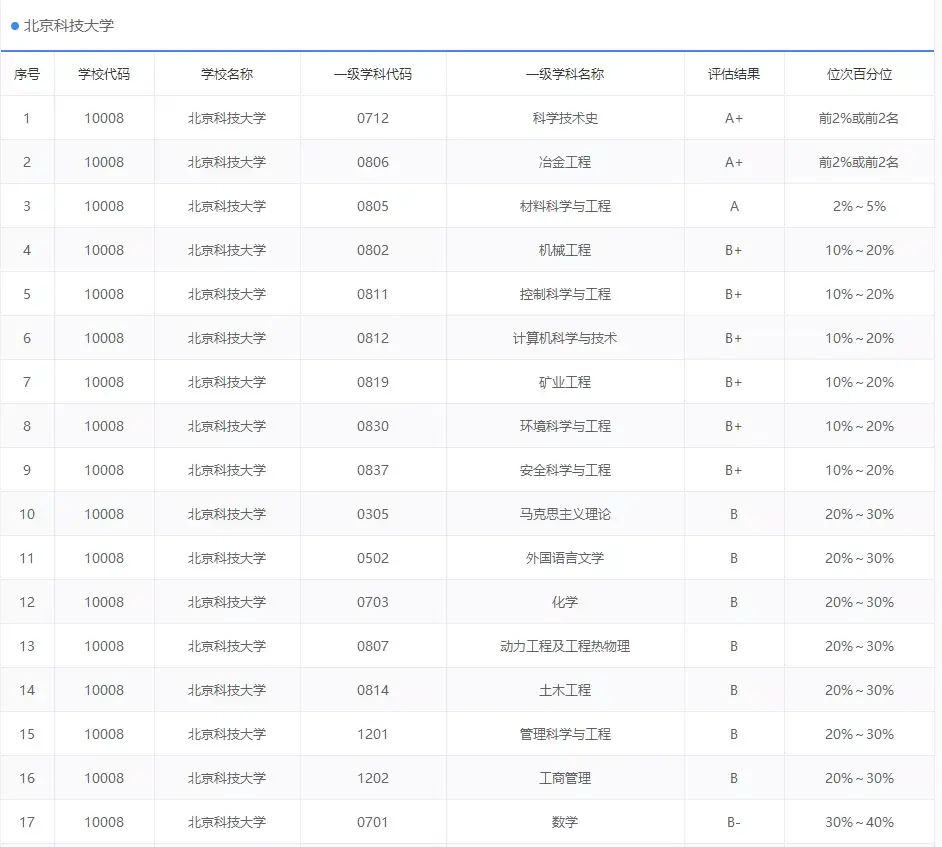The width and height of the screenshot is (942, 847).
Task: Click the 一级学科名称 column header
Action: [565, 74]
